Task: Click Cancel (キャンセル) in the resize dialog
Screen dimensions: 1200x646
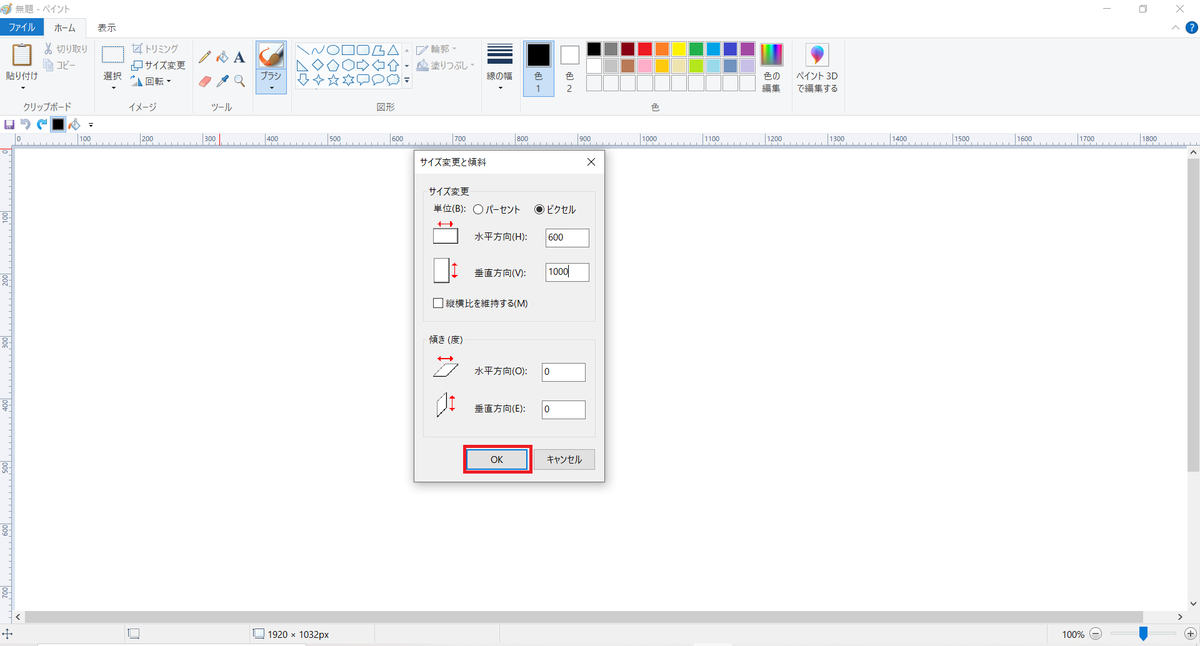Action: [x=565, y=459]
